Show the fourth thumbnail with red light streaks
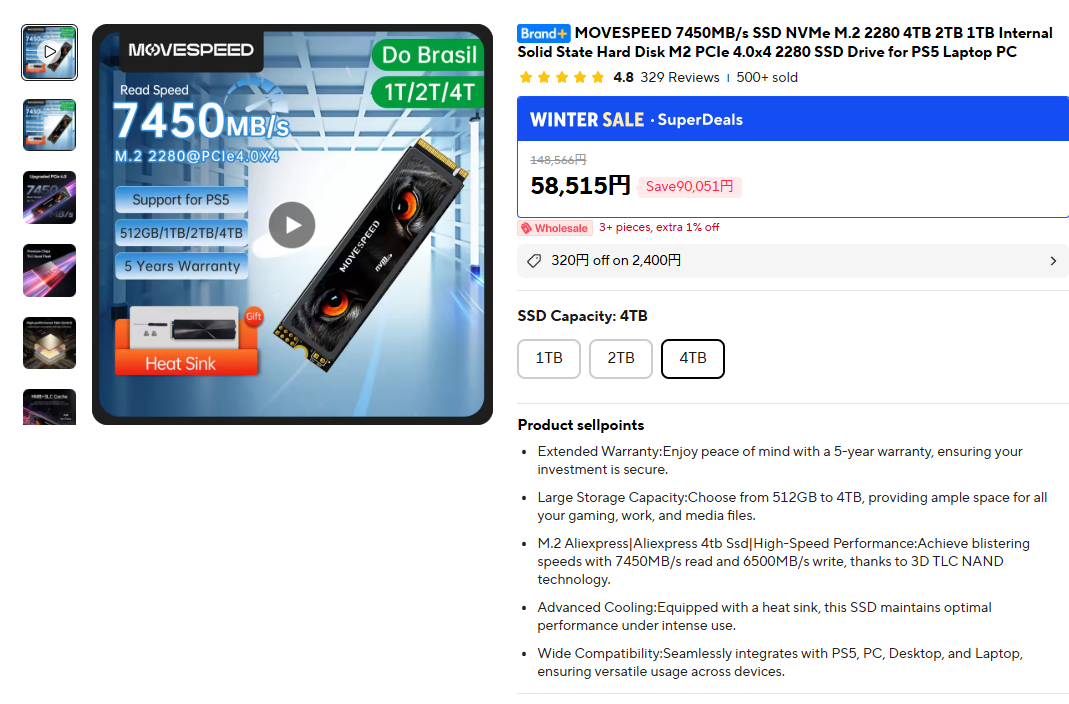 (50, 271)
